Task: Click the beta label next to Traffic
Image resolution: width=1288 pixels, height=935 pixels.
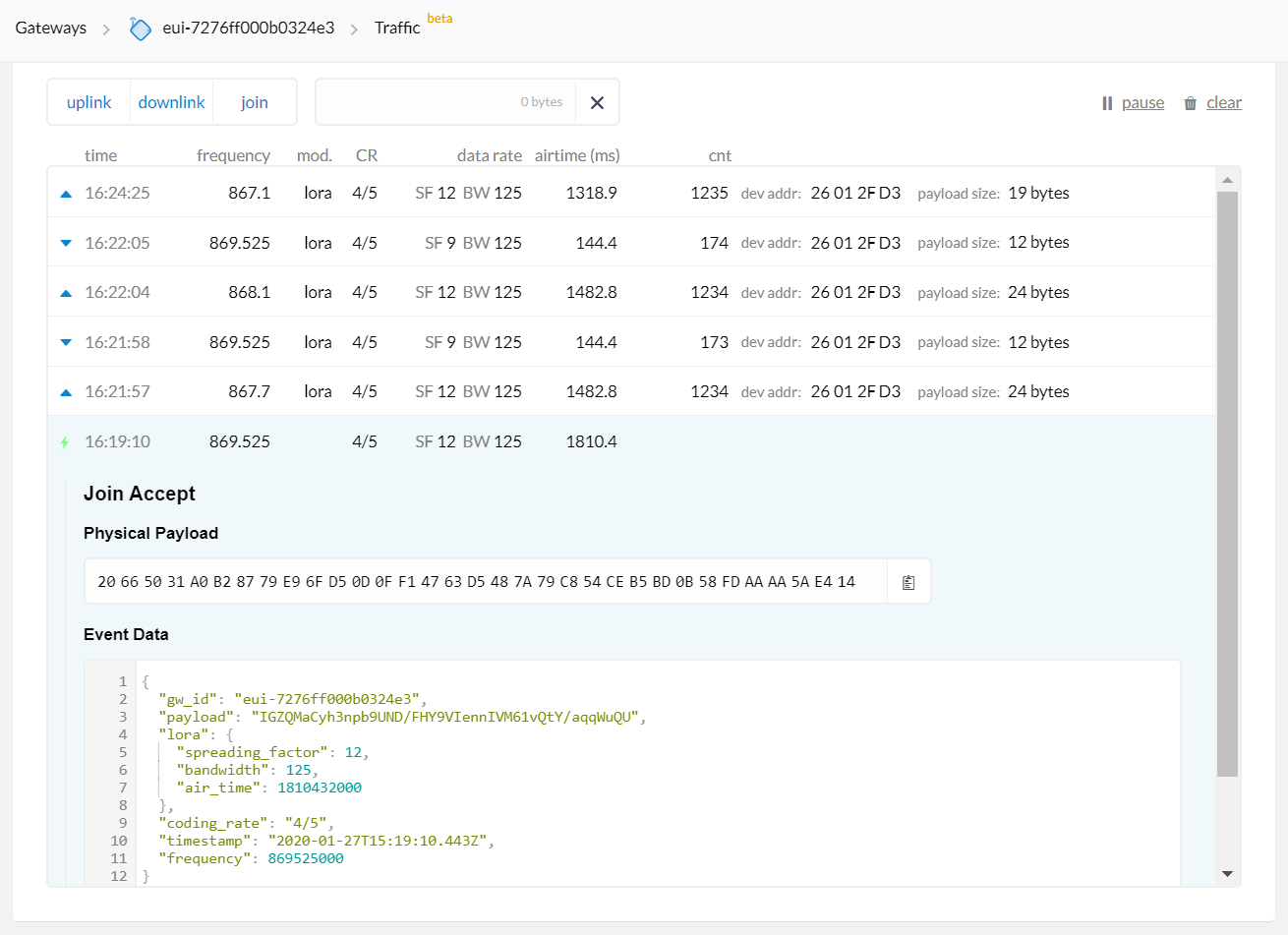Action: pyautogui.click(x=439, y=19)
